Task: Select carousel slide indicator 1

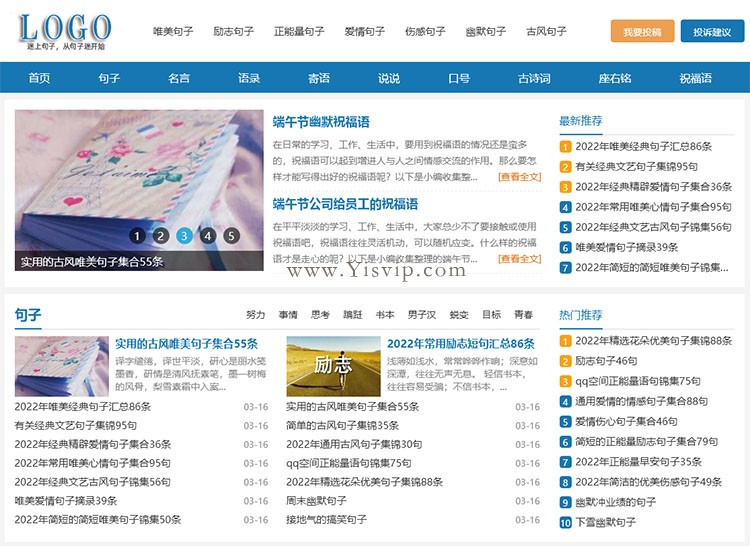Action: coord(137,235)
